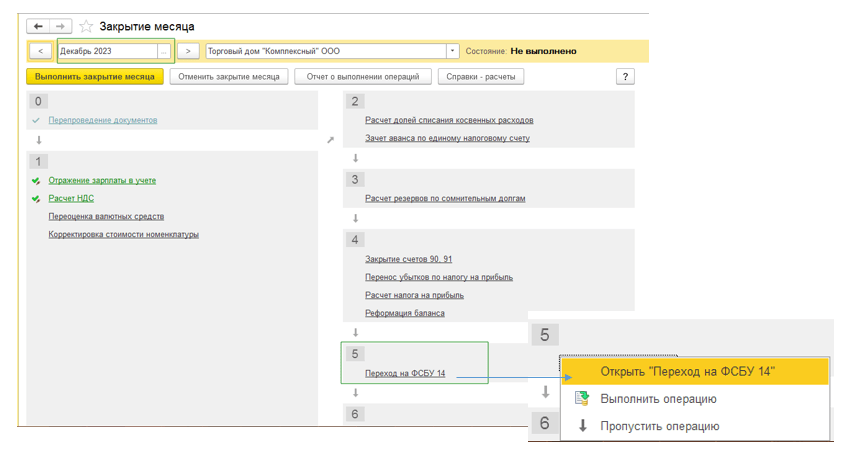Open help with question mark button

pos(627,76)
